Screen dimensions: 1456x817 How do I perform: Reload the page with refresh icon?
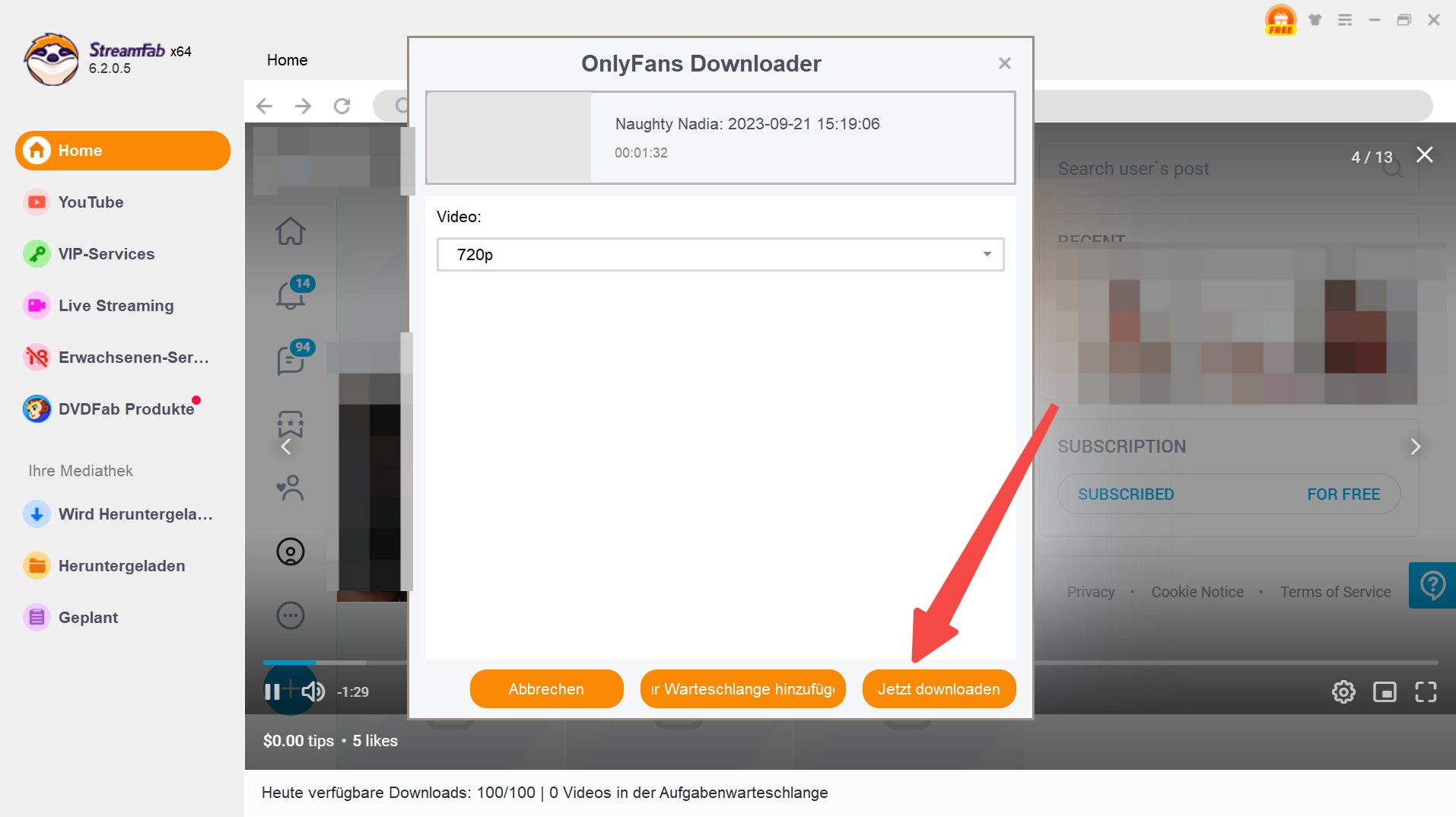coord(342,106)
